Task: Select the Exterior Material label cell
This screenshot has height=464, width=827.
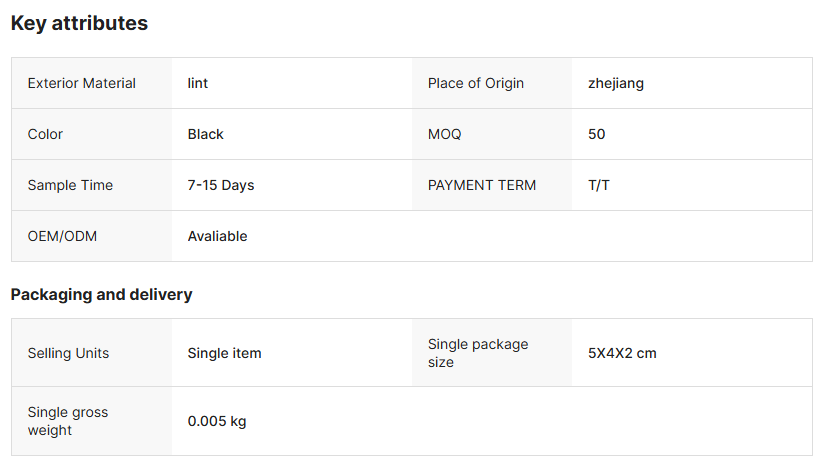Action: coord(82,83)
